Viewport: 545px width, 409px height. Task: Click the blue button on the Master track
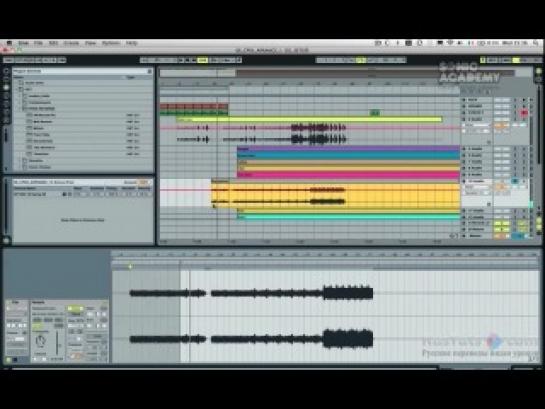pos(517,236)
